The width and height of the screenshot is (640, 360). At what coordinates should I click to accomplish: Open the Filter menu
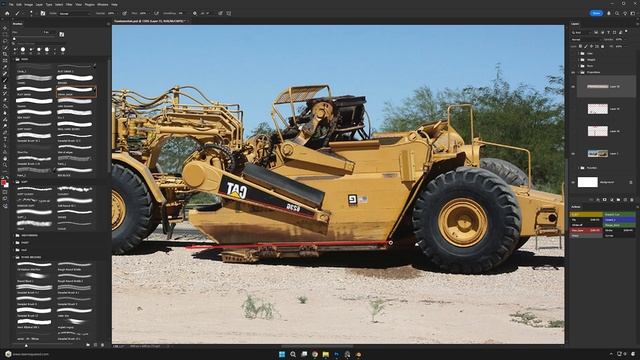(x=69, y=4)
